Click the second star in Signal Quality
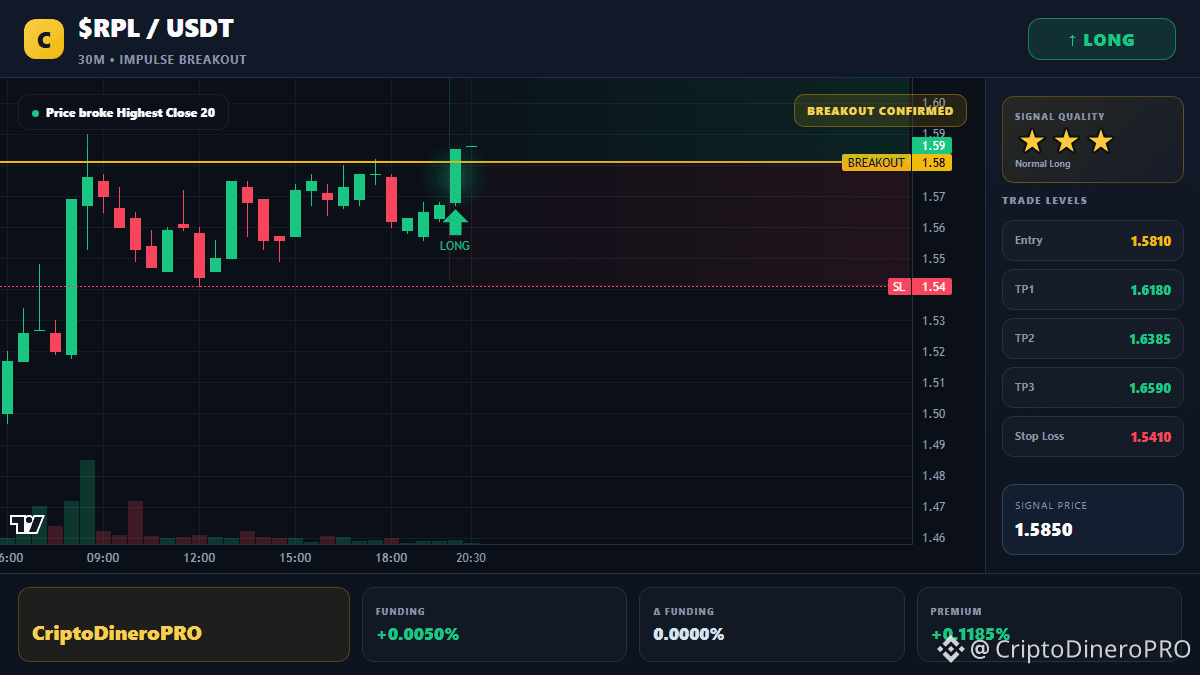1200x675 pixels. point(1066,141)
